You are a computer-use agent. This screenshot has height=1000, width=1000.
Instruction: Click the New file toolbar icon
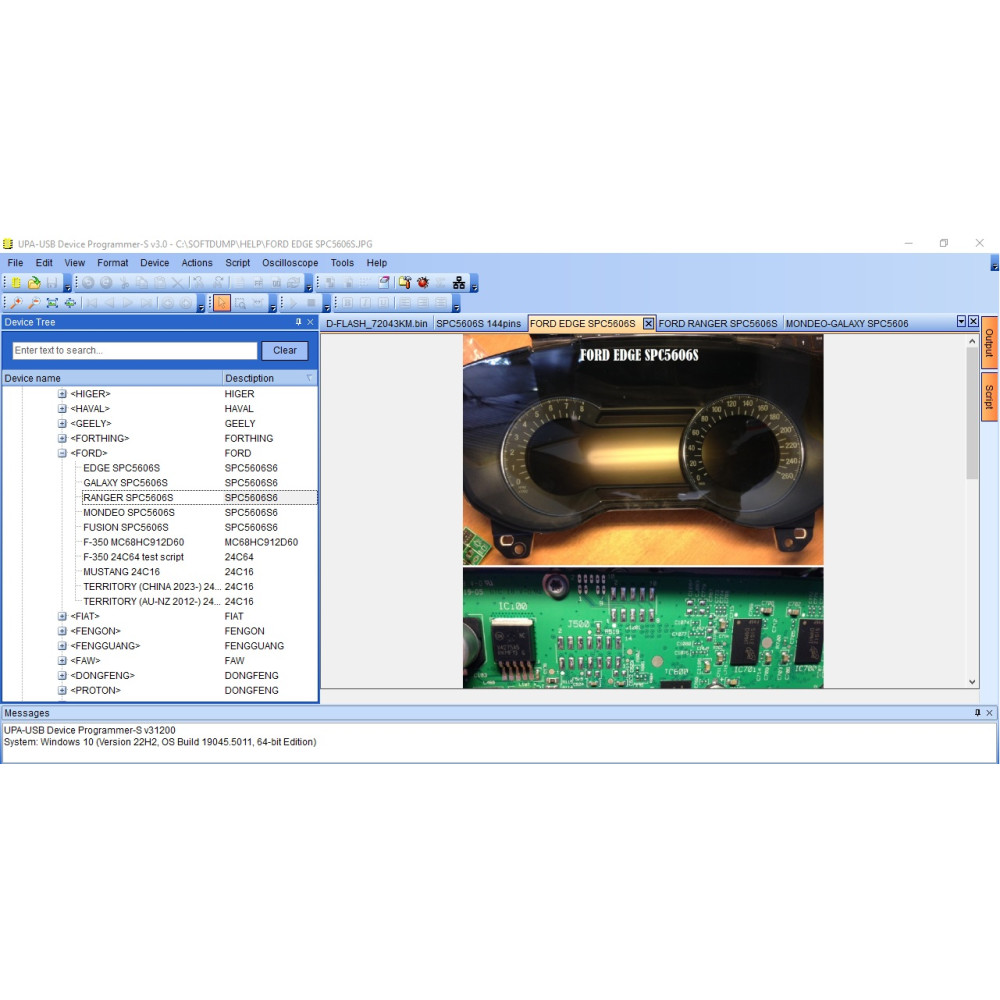15,283
